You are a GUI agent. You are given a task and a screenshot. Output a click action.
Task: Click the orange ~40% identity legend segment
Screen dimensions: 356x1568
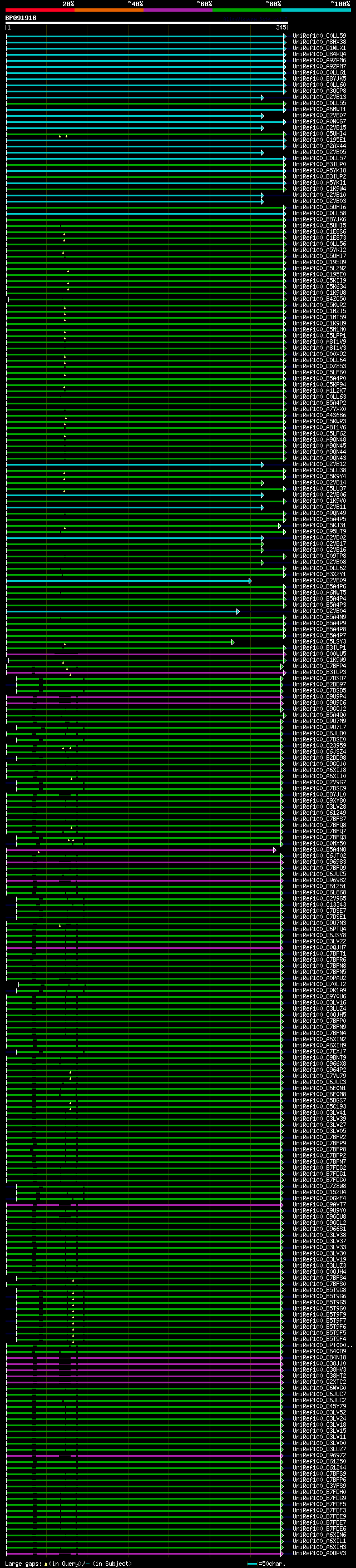[109, 11]
